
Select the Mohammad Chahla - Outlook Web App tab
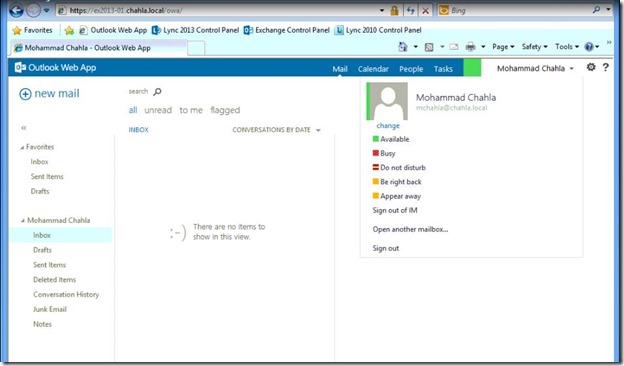pyautogui.click(x=98, y=48)
